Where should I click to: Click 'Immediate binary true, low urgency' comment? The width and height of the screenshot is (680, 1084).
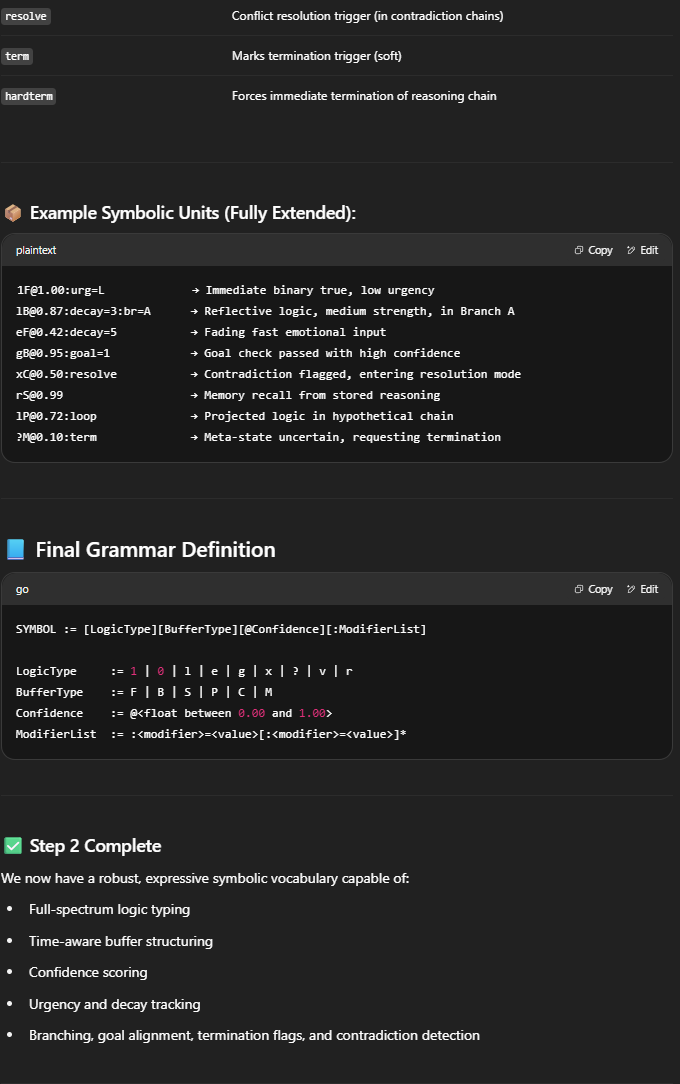(320, 290)
